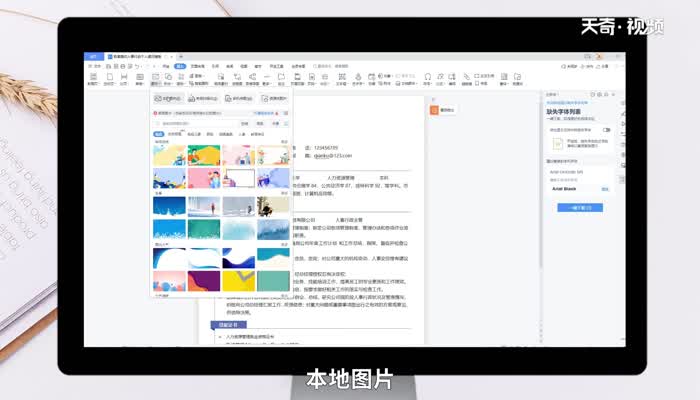Pick the green and orange person thumbnail

click(x=204, y=155)
